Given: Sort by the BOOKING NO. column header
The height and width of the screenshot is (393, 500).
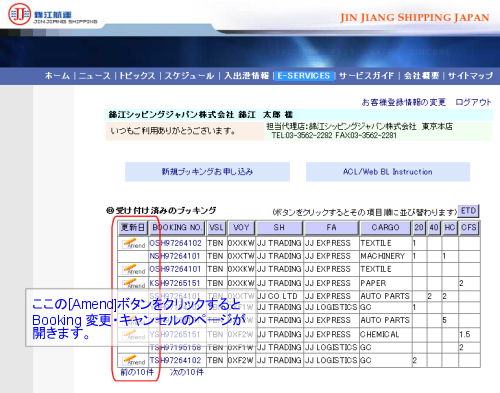Looking at the screenshot, I should [x=177, y=228].
